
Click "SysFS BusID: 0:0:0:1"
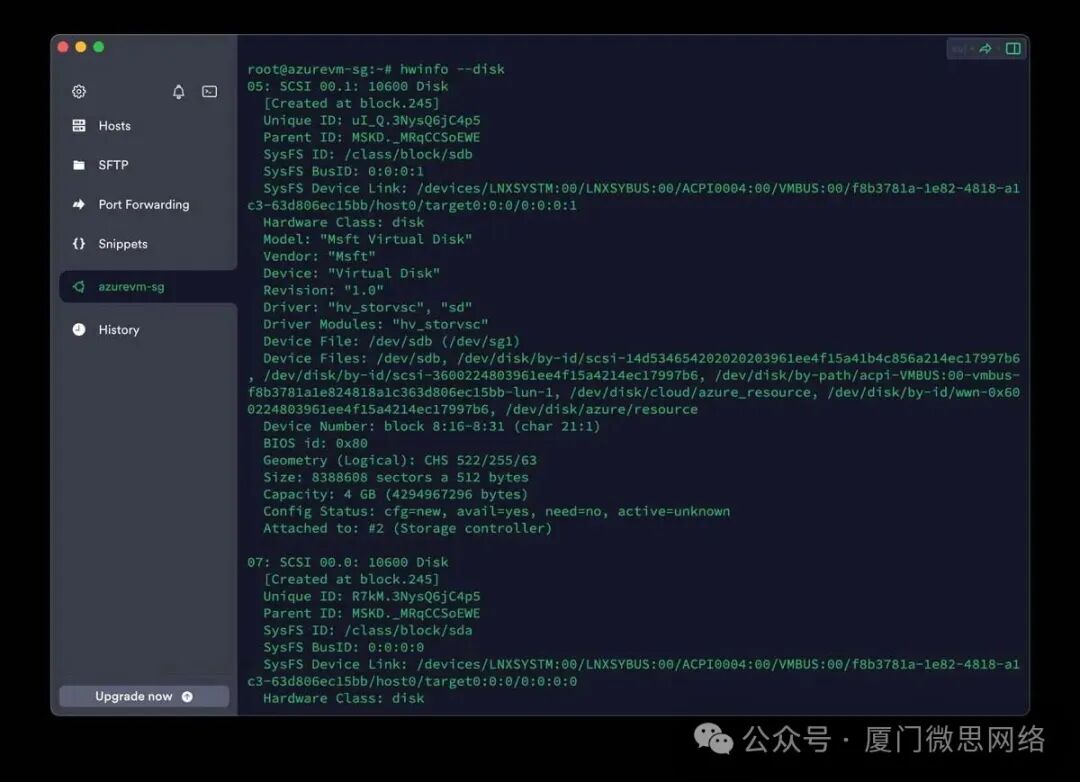coord(344,172)
